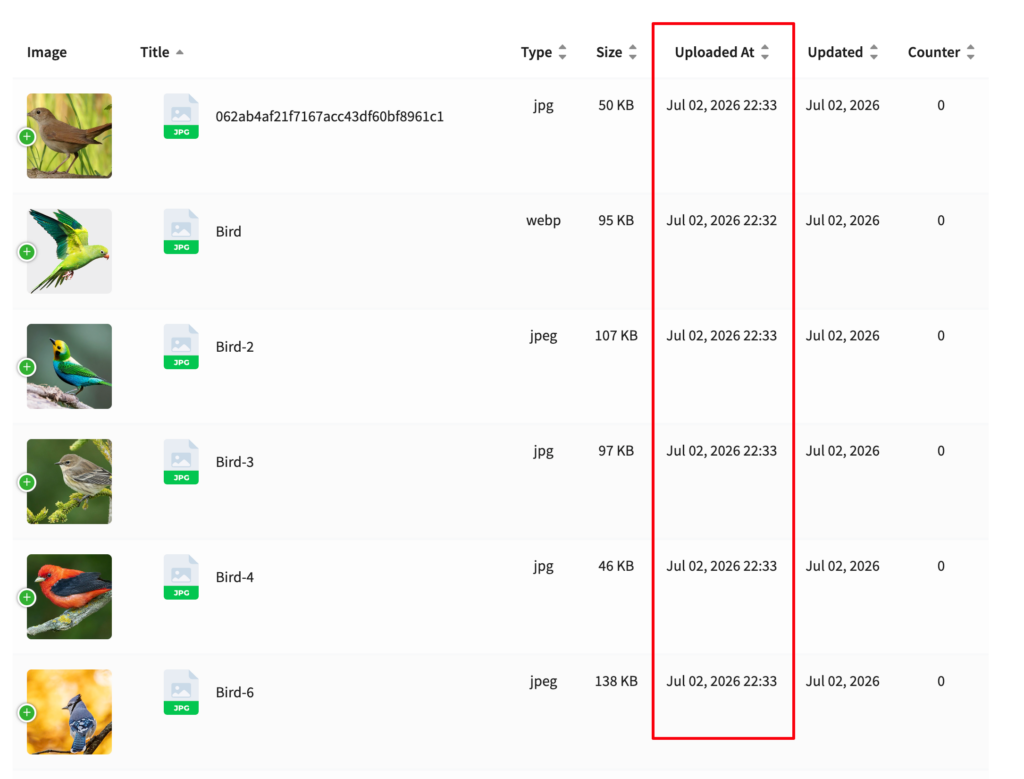Image resolution: width=1024 pixels, height=779 pixels.
Task: Open the Bird-2 file title
Action: tap(234, 347)
